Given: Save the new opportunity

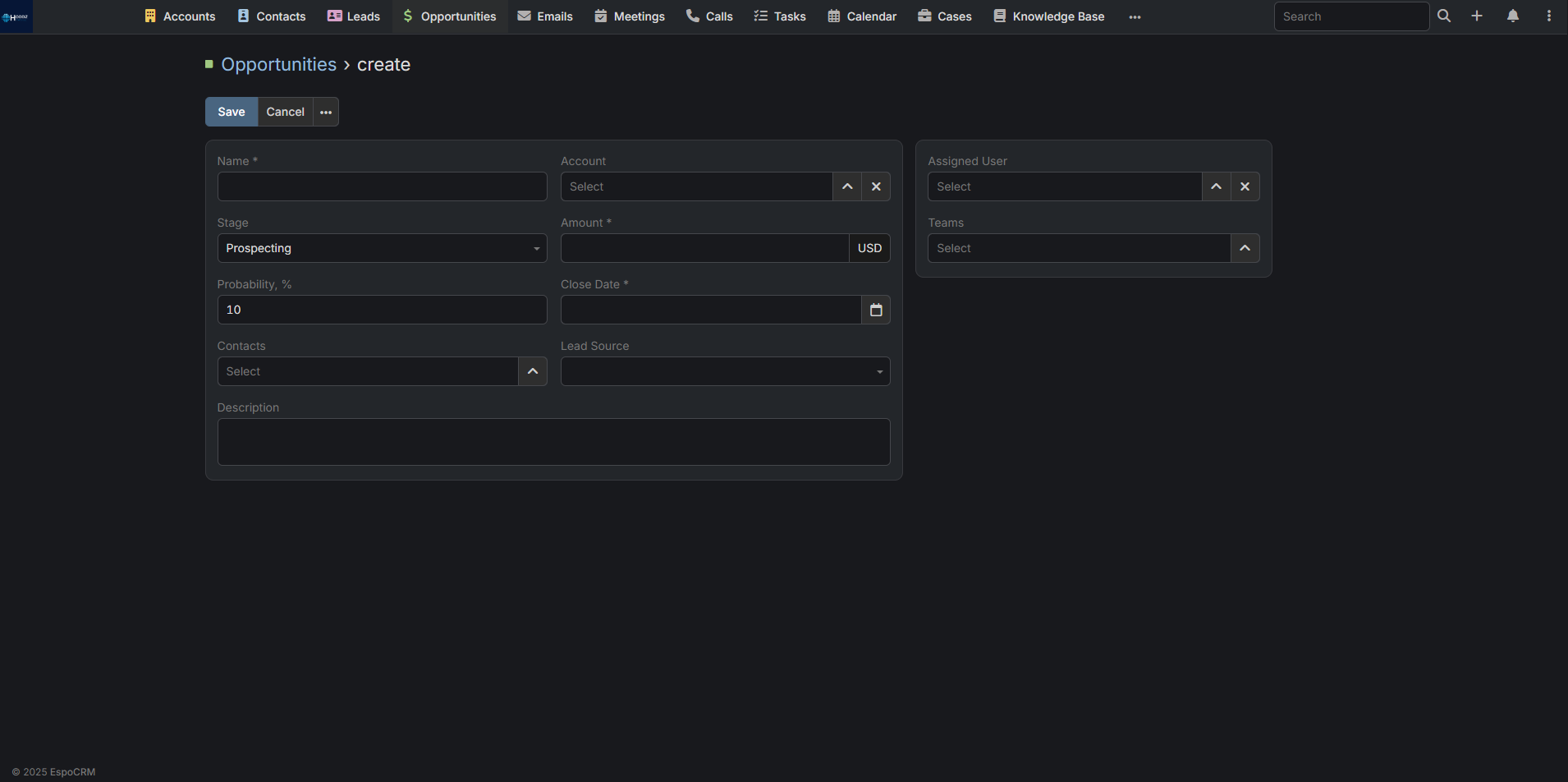Looking at the screenshot, I should 232,112.
